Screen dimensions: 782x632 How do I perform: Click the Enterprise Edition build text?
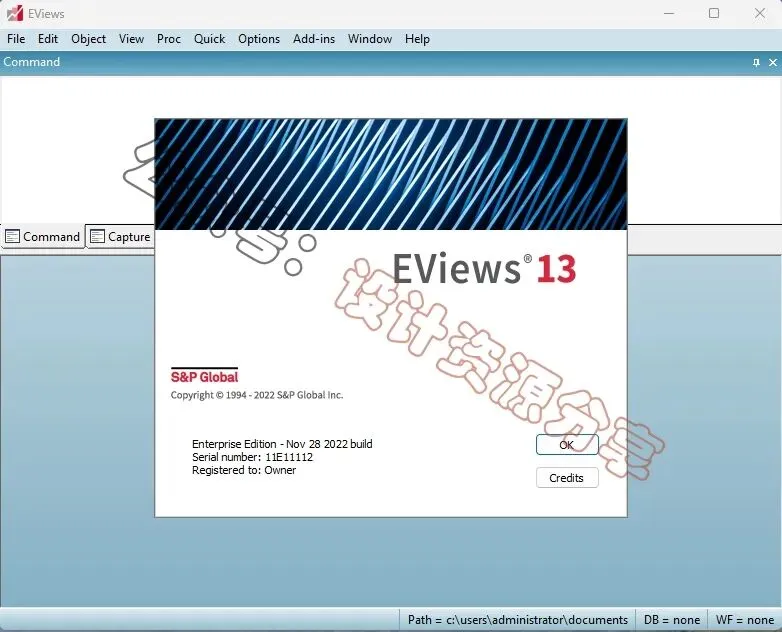[x=282, y=444]
